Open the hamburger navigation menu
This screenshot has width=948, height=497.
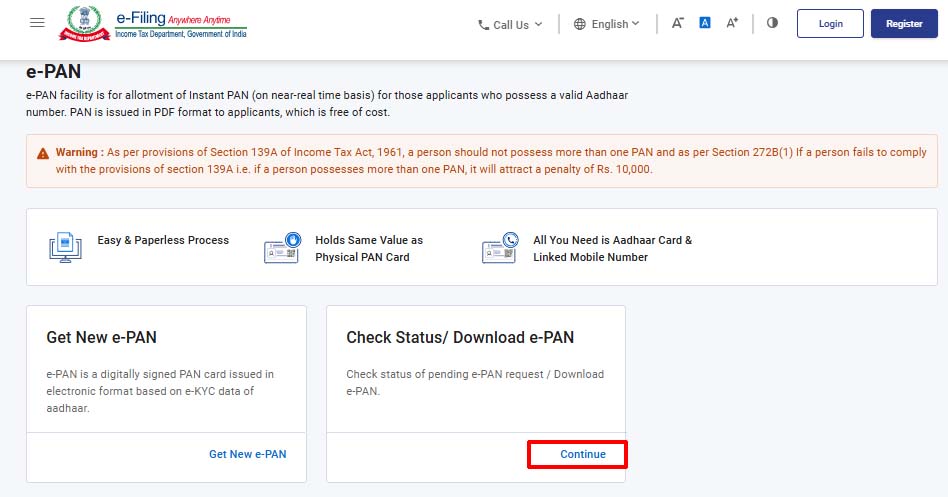(x=37, y=23)
